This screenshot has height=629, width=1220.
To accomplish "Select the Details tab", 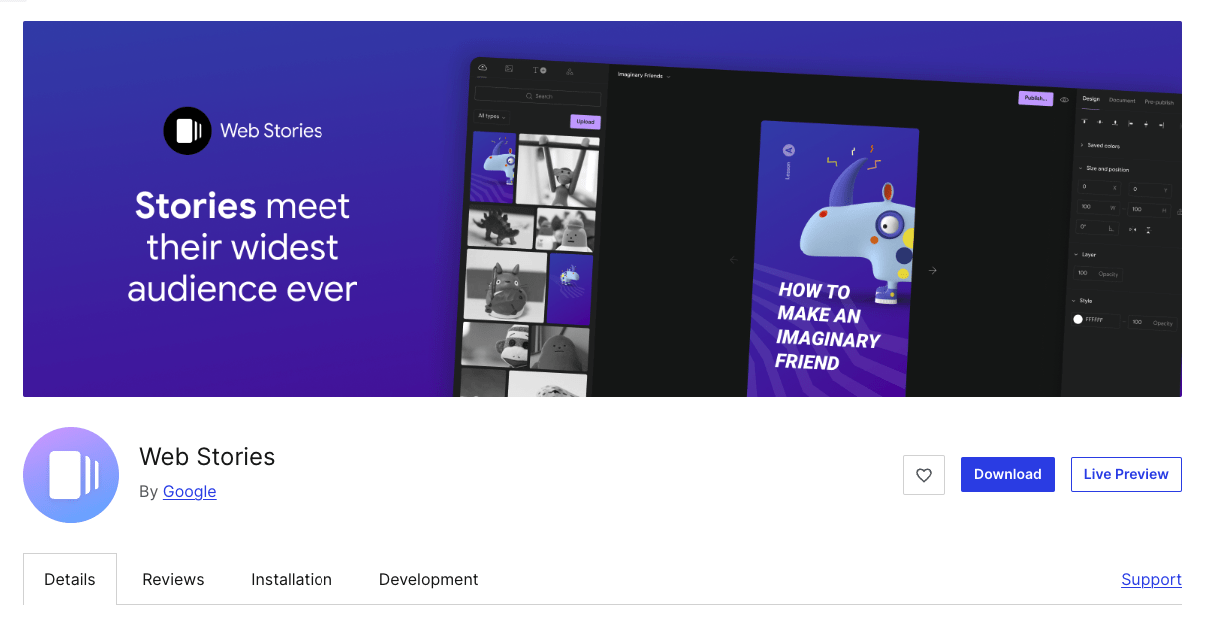I will (x=70, y=579).
